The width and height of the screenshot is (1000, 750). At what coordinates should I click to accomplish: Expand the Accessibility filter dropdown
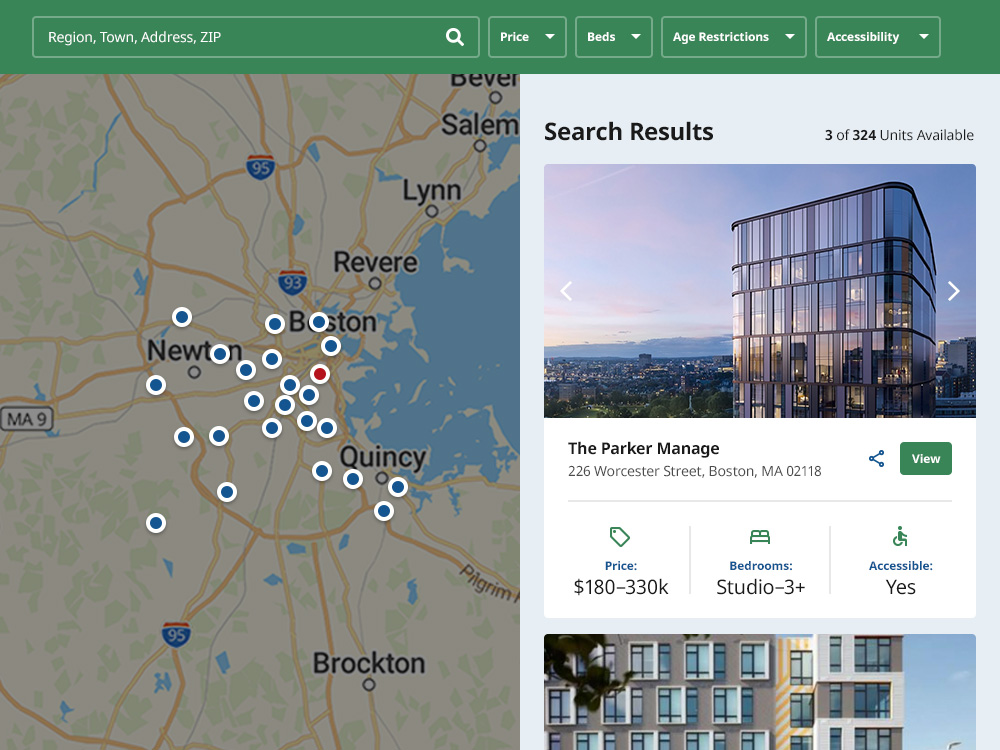pyautogui.click(x=877, y=37)
